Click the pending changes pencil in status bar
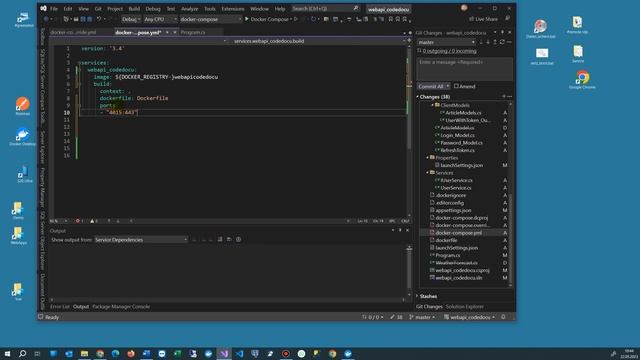Viewport: 640px width, 360px height. click(x=396, y=317)
